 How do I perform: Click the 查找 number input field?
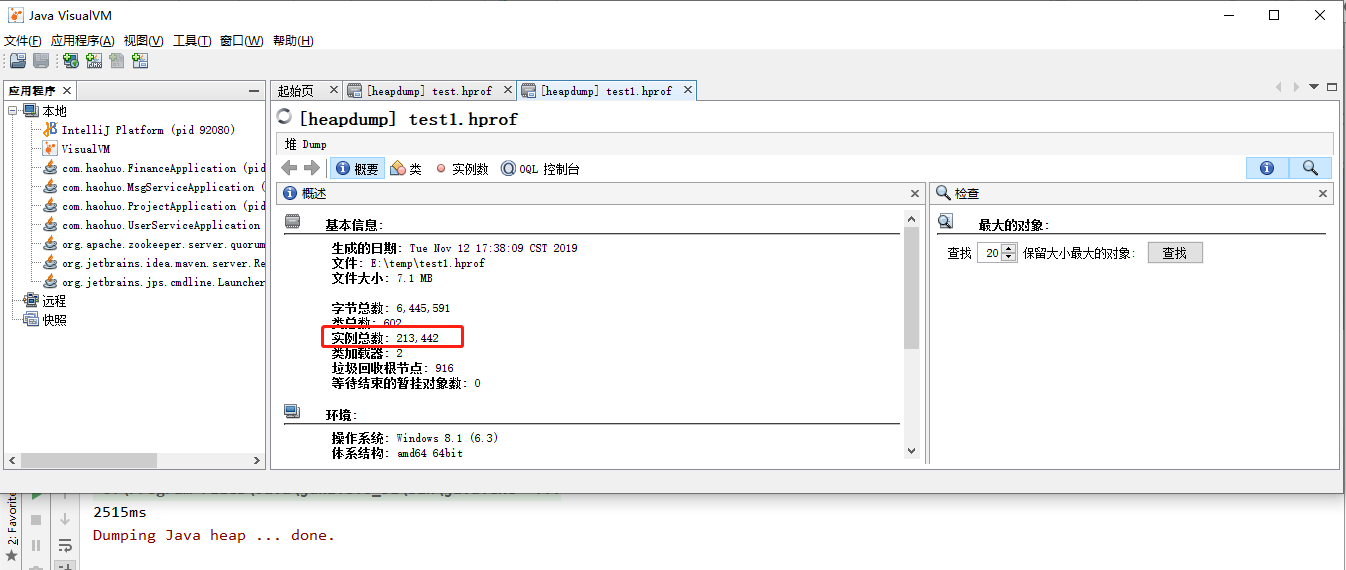click(989, 253)
